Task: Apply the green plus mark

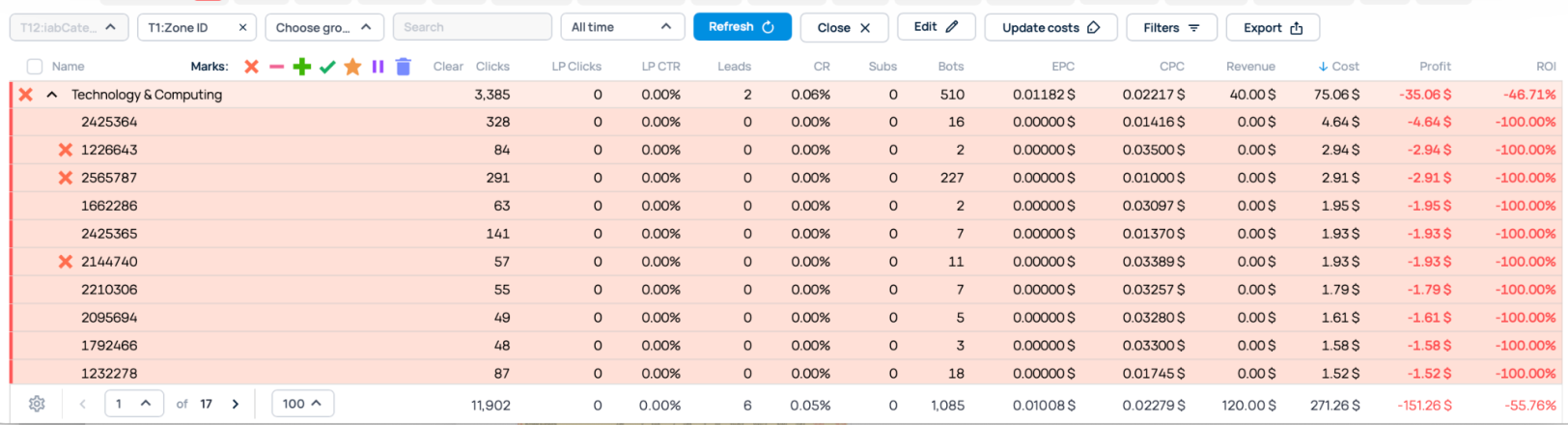Action: coord(302,67)
